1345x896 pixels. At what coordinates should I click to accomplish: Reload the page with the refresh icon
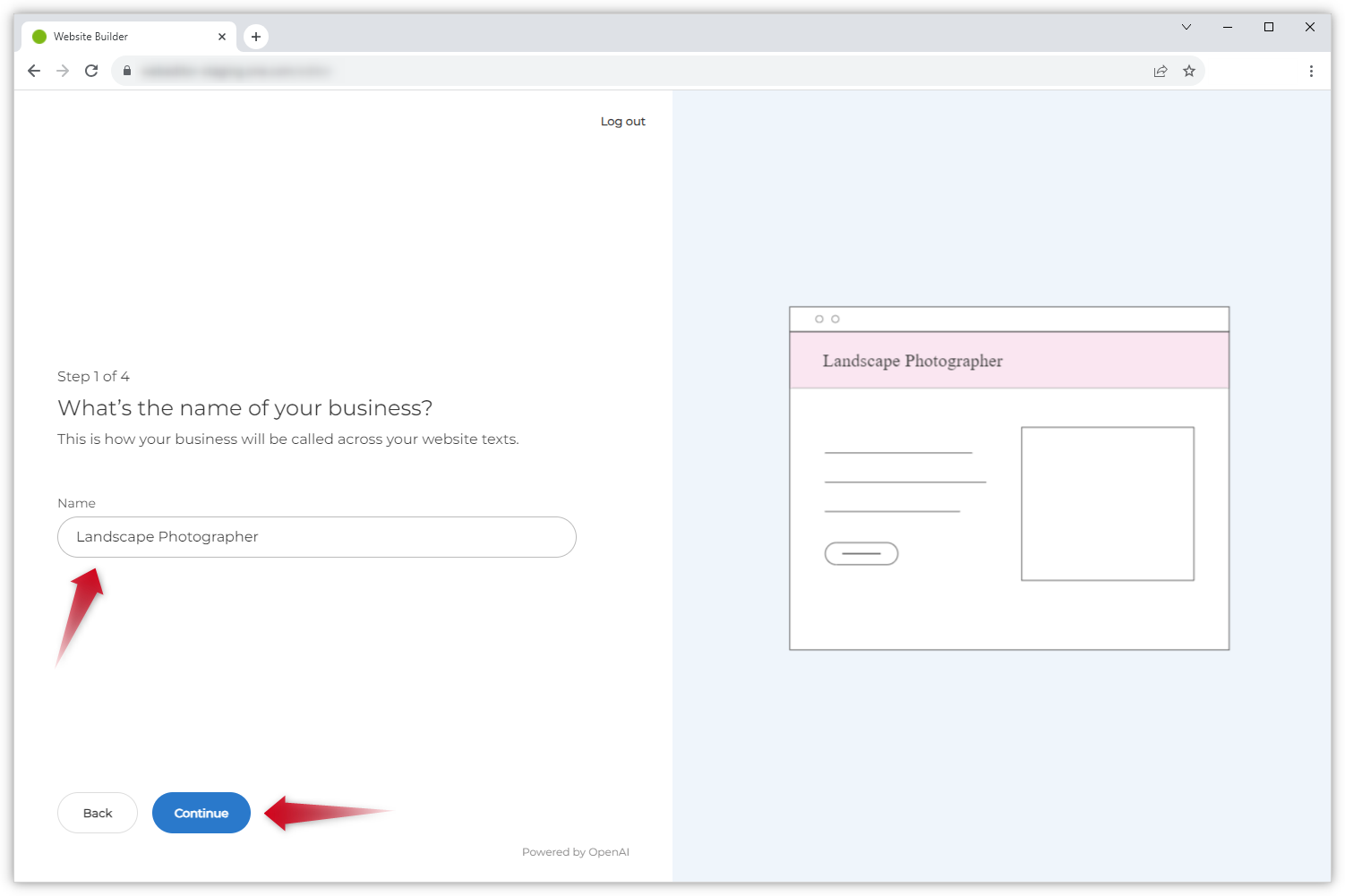click(x=91, y=71)
